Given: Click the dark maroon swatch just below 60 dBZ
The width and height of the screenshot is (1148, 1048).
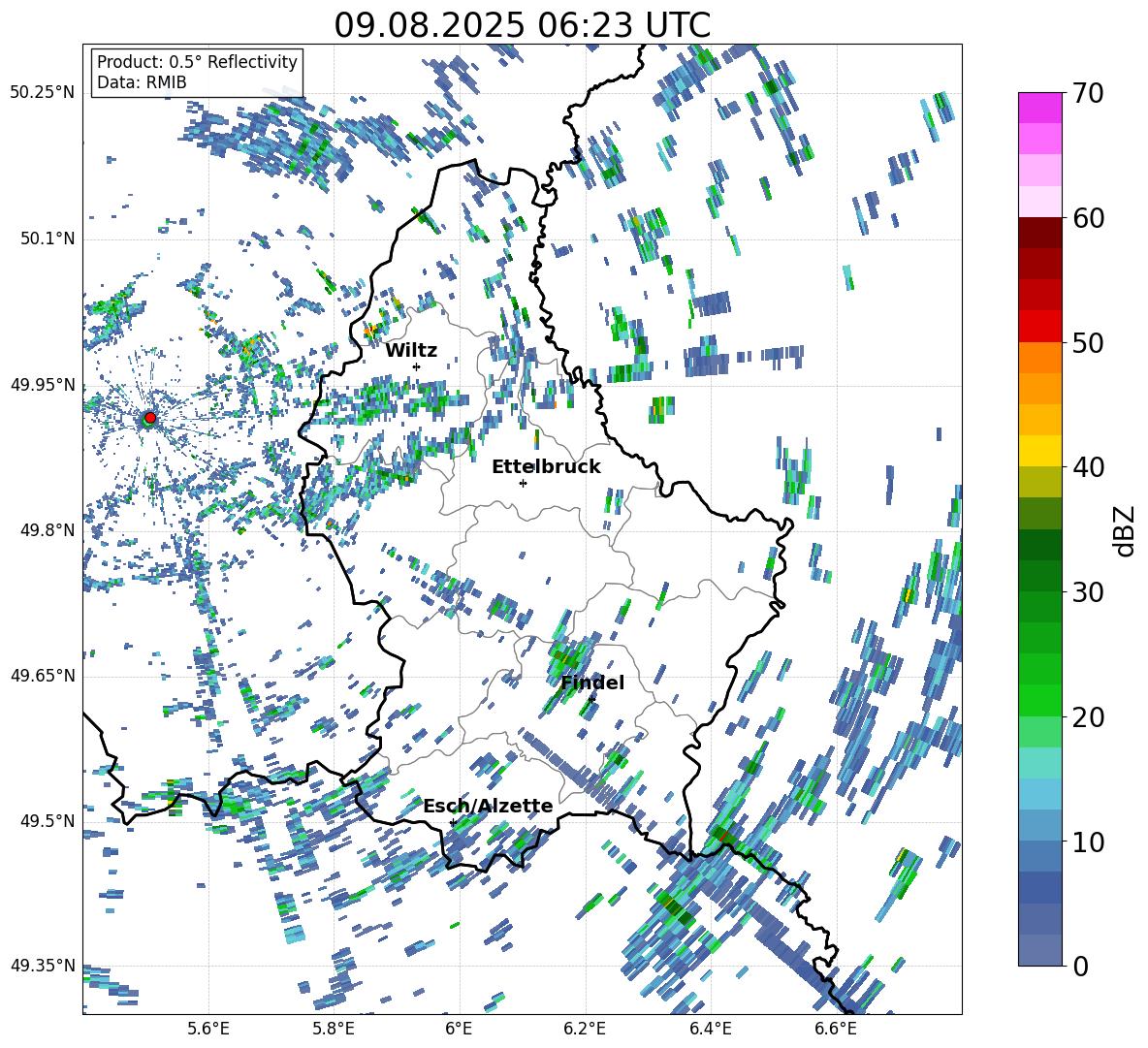Looking at the screenshot, I should (1039, 233).
